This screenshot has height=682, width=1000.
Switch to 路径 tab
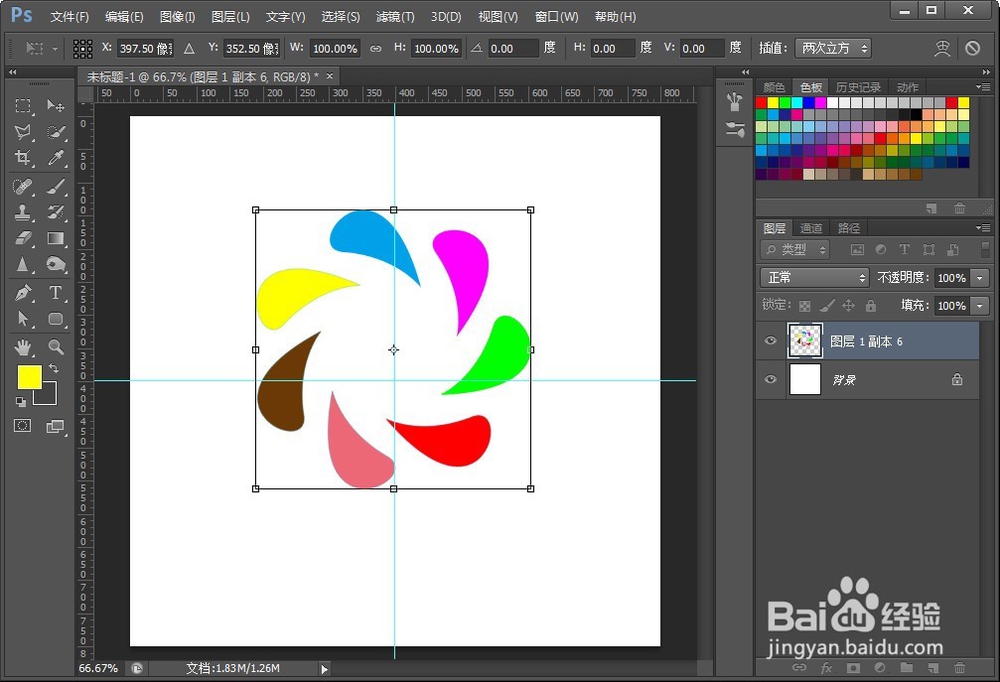(848, 228)
